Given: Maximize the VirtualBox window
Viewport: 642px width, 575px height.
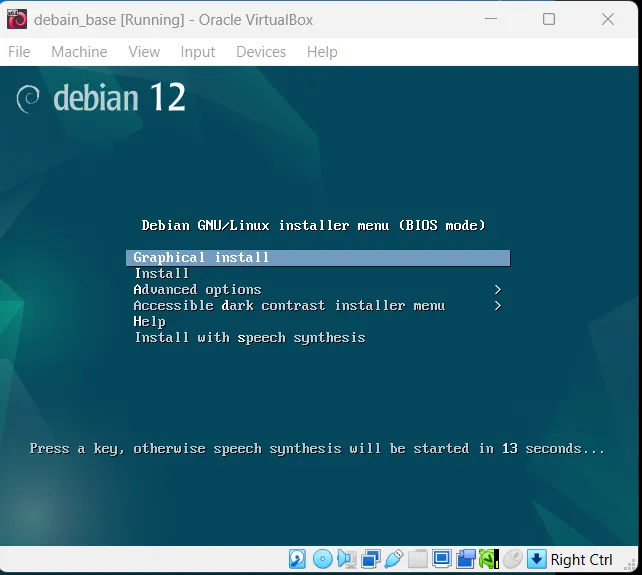Looking at the screenshot, I should pos(549,19).
